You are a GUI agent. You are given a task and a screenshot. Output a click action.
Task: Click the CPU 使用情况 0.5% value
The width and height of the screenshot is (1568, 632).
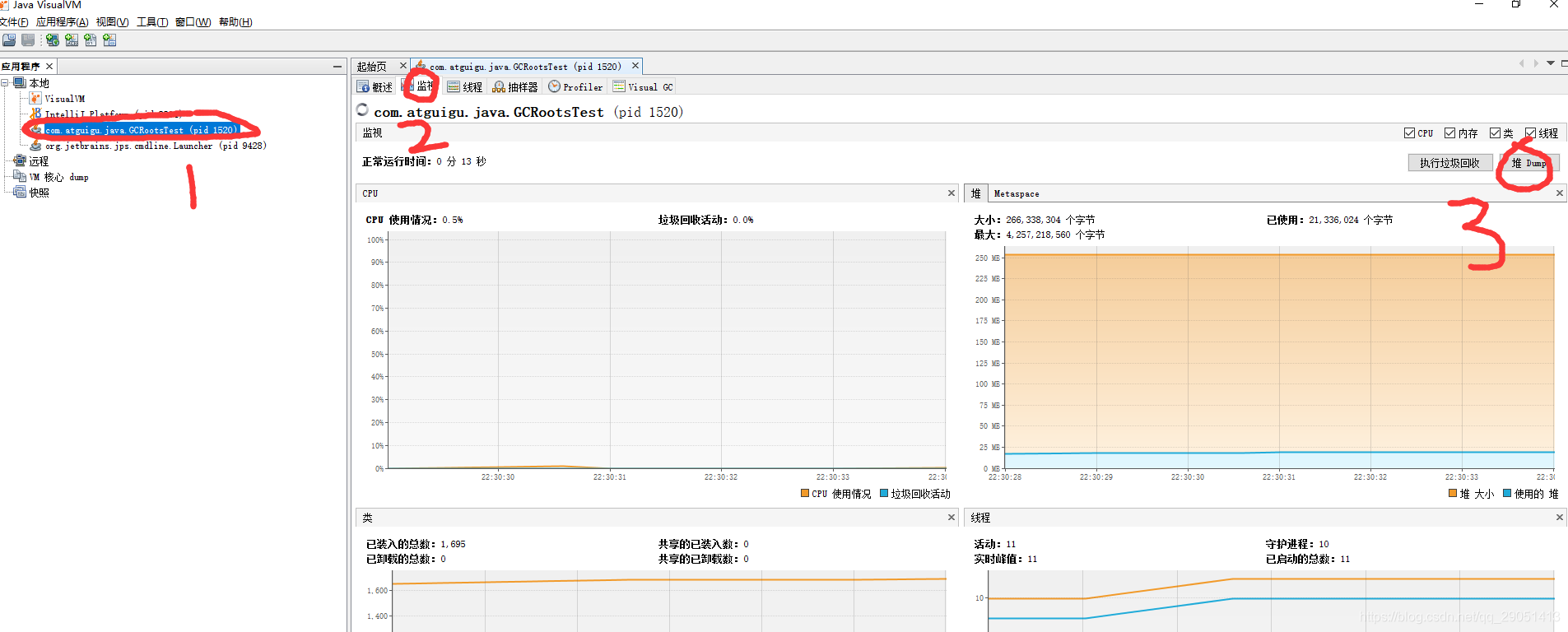pyautogui.click(x=453, y=221)
